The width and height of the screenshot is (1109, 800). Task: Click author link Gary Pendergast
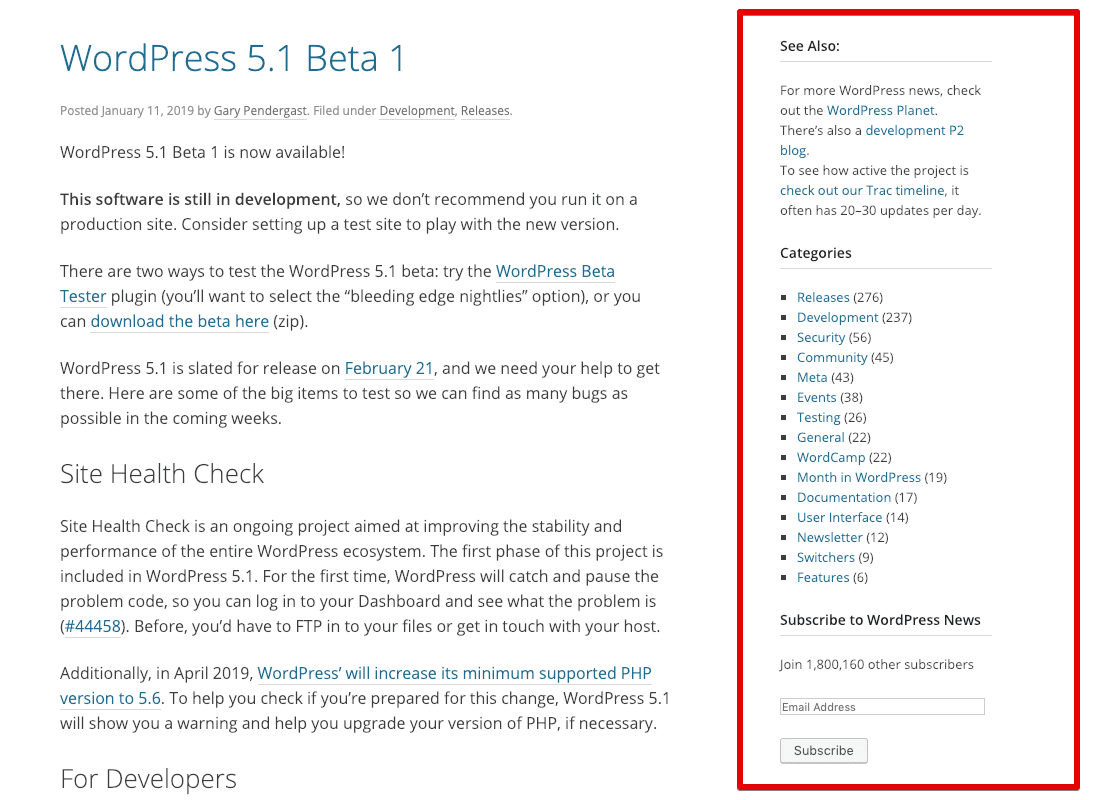(x=260, y=111)
